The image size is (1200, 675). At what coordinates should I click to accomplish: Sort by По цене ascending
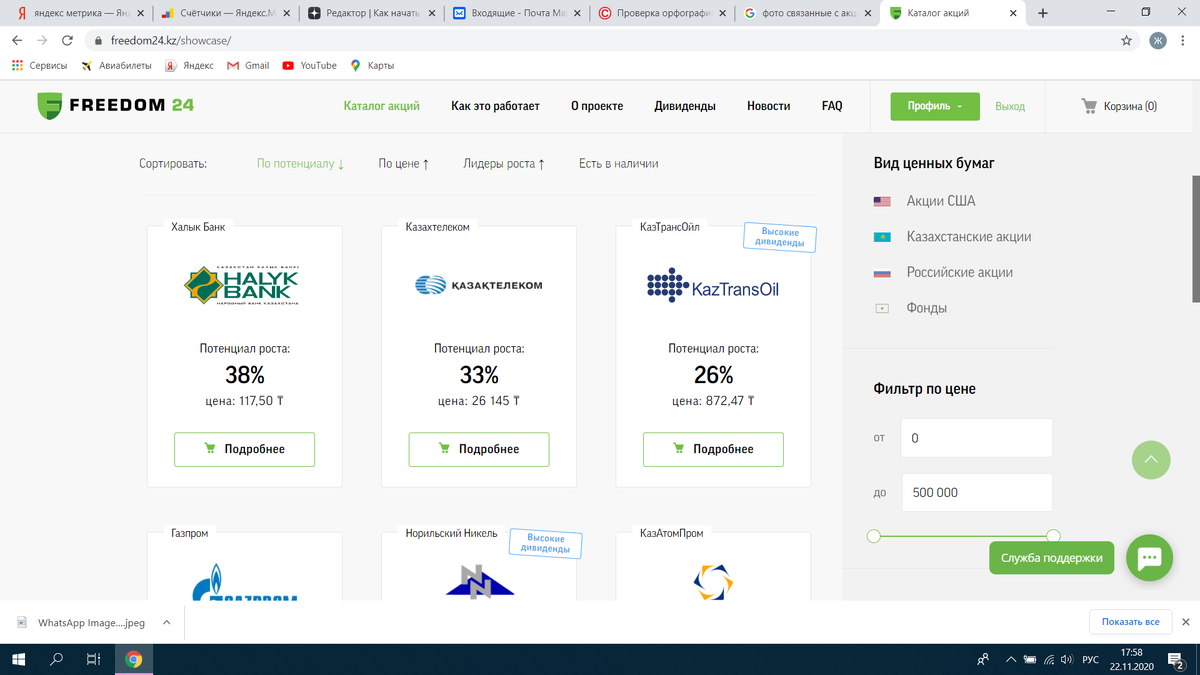(x=404, y=163)
